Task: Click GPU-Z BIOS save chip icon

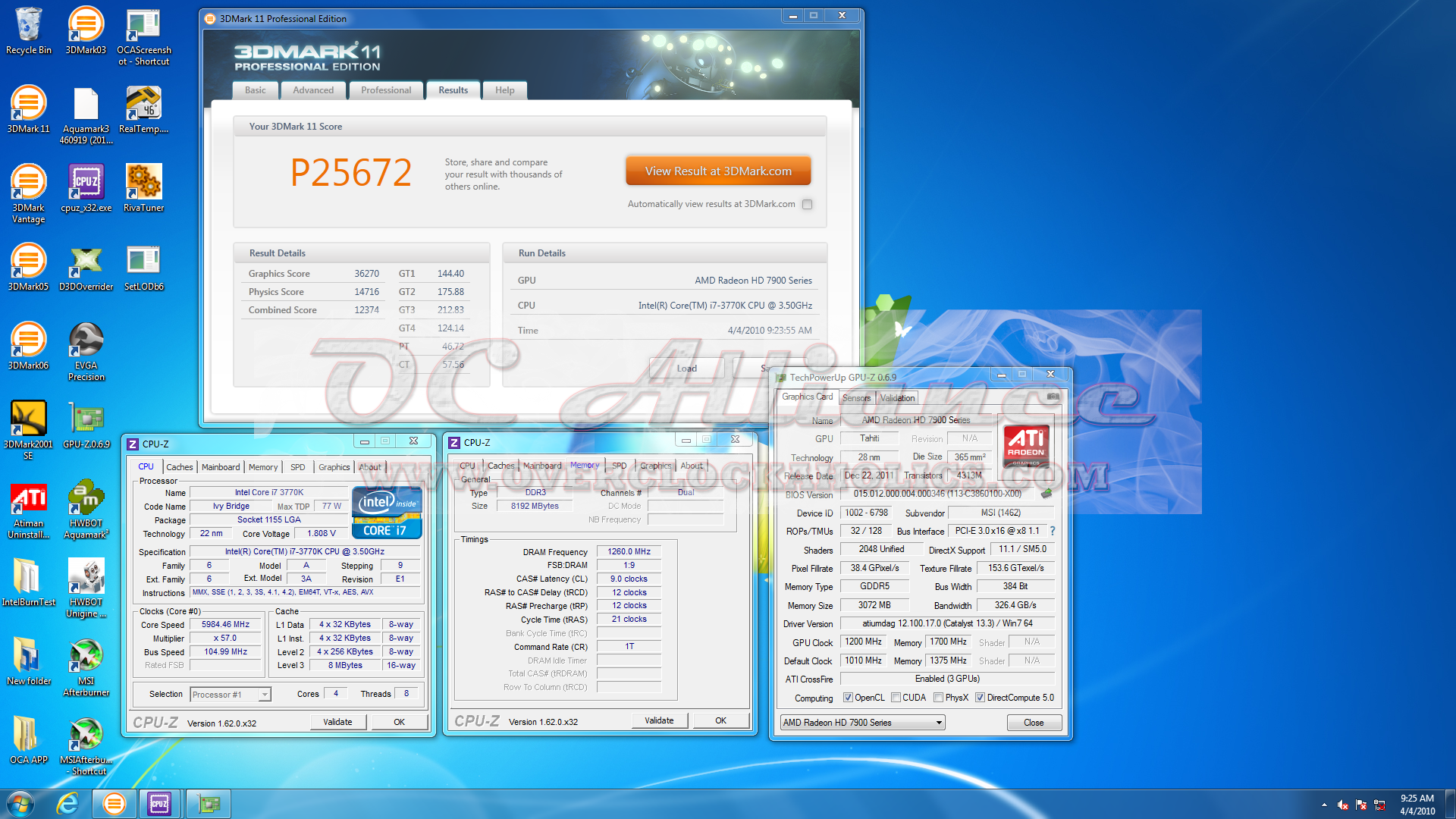Action: click(1046, 494)
